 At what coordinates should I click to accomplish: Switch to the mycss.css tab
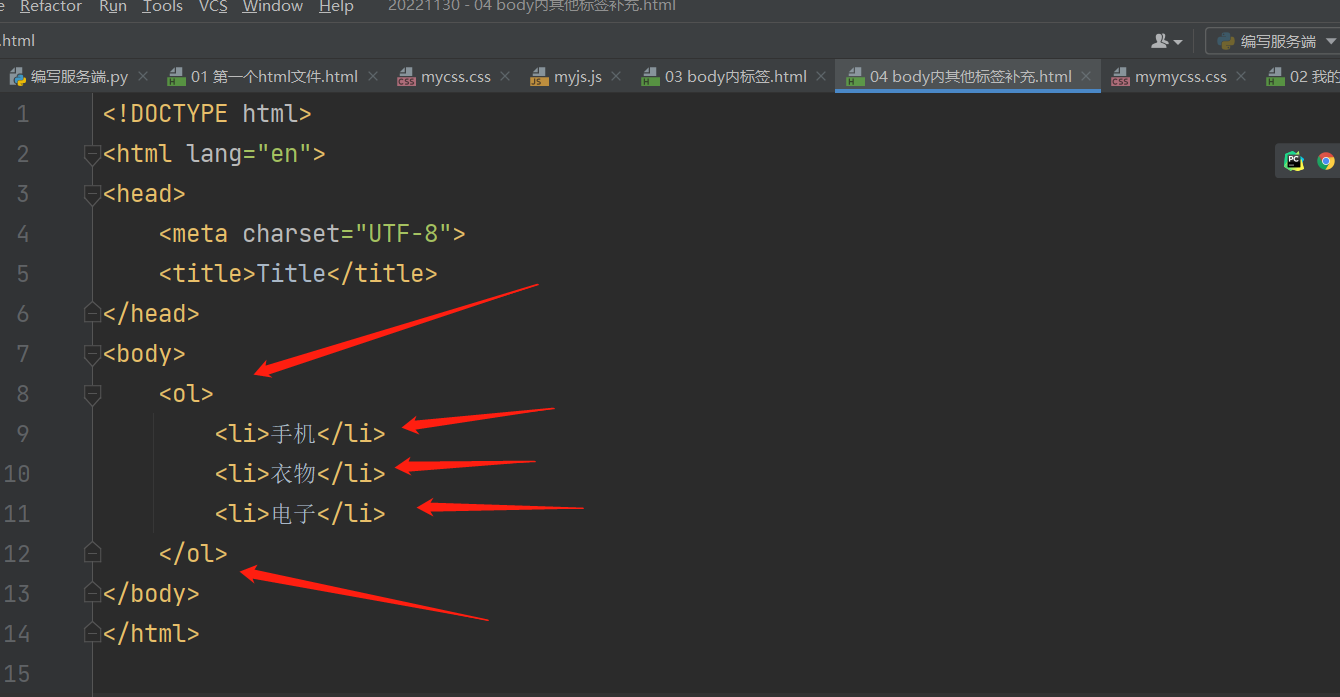(456, 76)
